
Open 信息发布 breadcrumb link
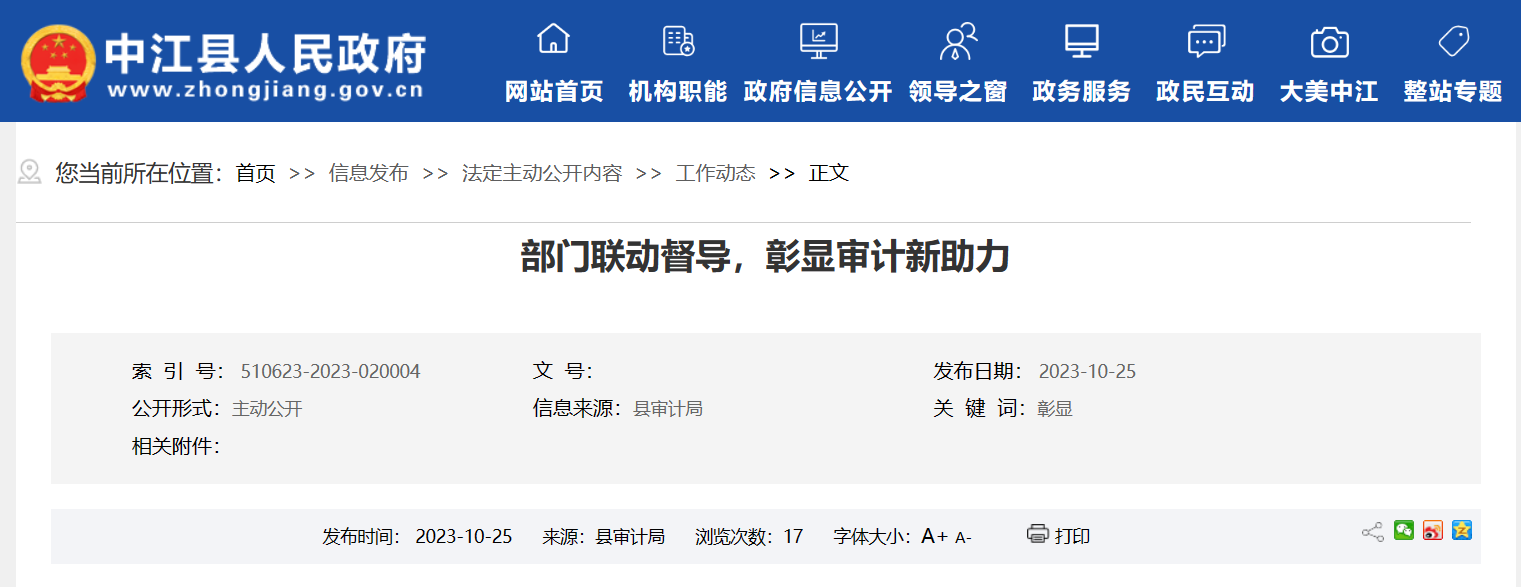point(368,173)
